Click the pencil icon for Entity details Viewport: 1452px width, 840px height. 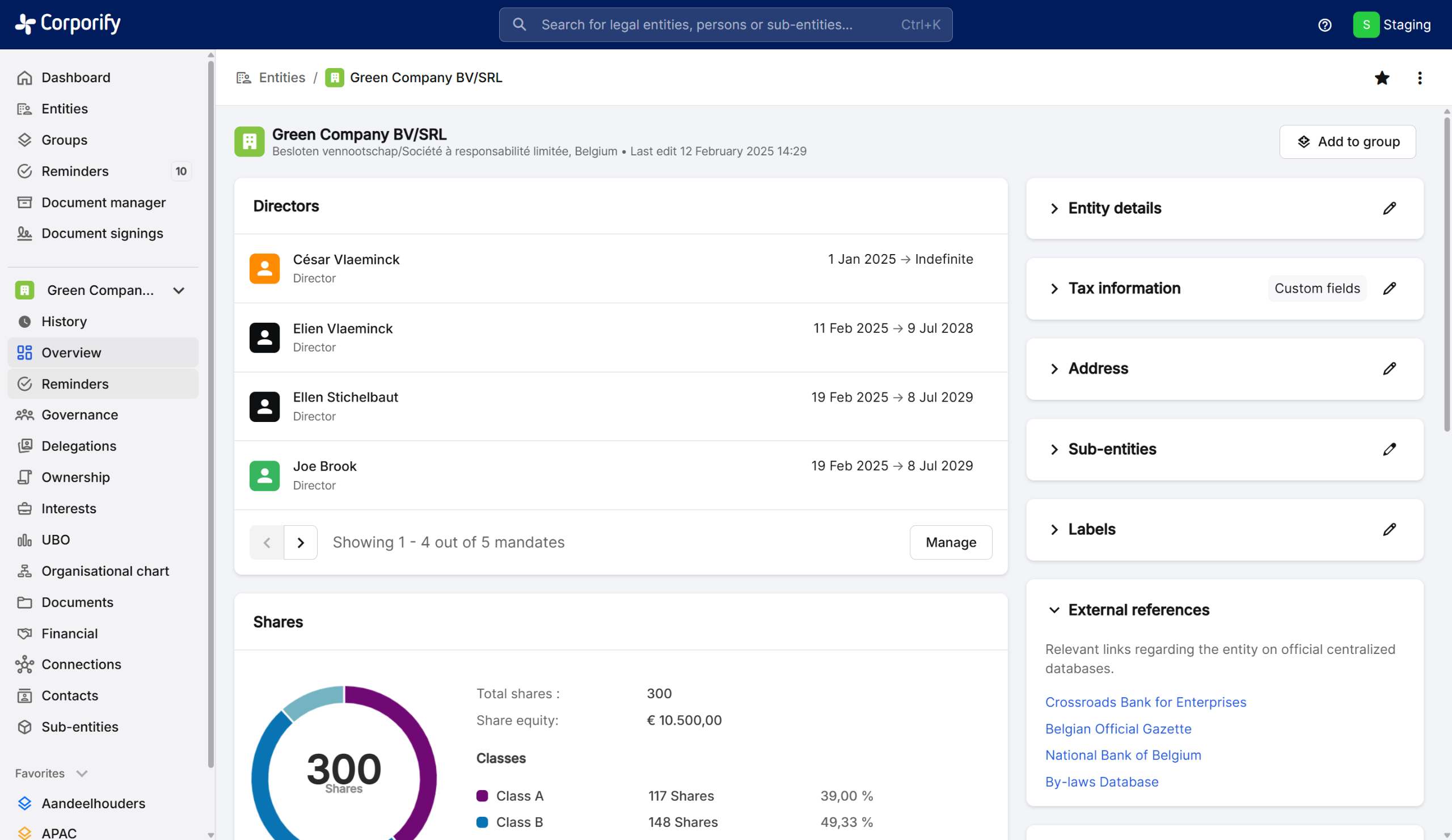pos(1389,208)
